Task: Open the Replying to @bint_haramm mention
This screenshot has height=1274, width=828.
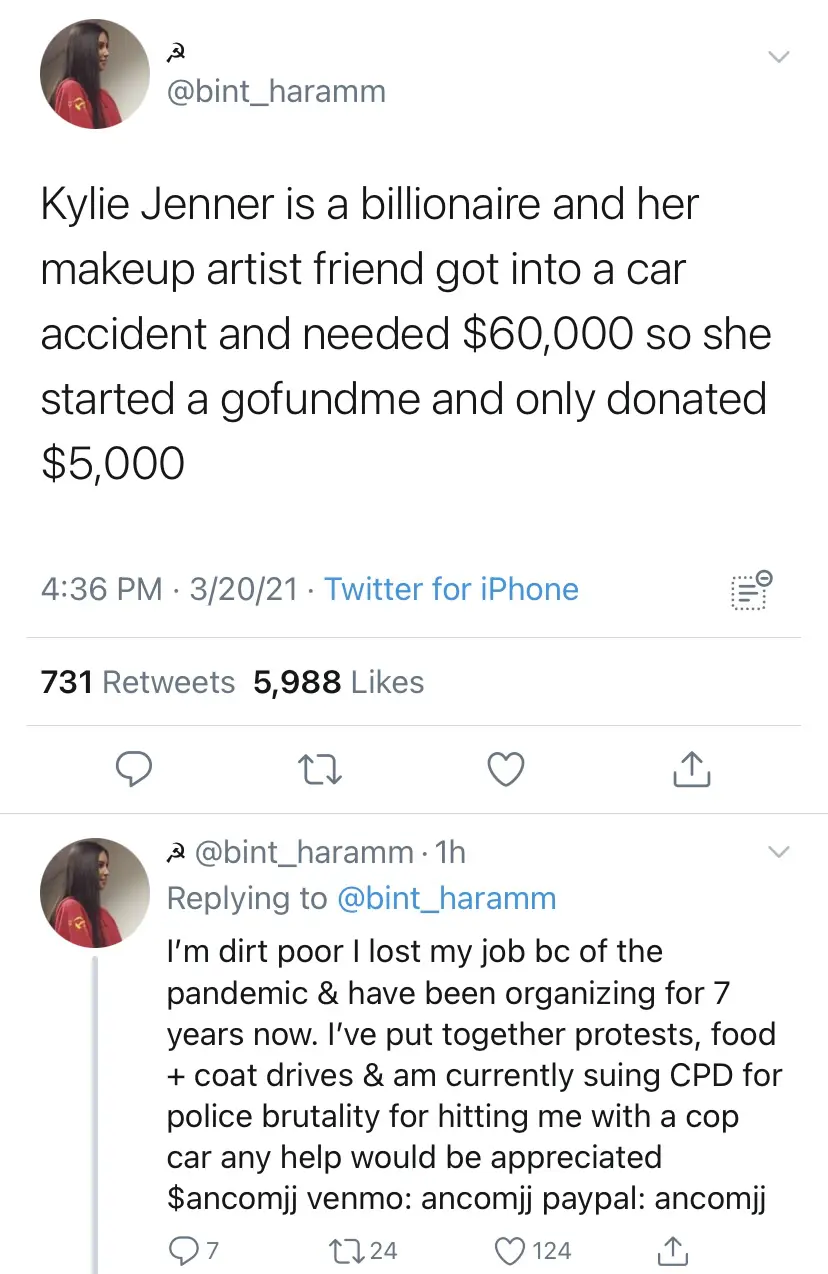Action: (x=446, y=898)
